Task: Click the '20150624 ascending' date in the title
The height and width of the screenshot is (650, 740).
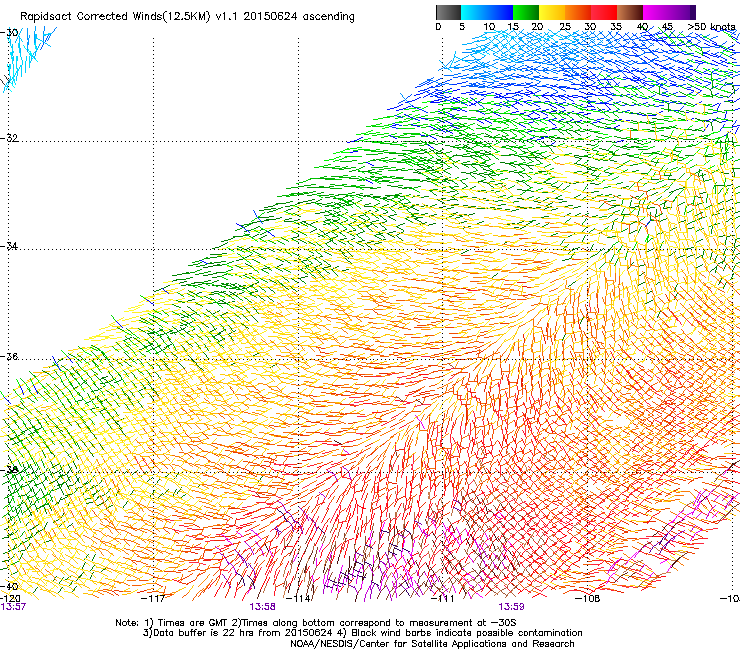Action: 299,17
